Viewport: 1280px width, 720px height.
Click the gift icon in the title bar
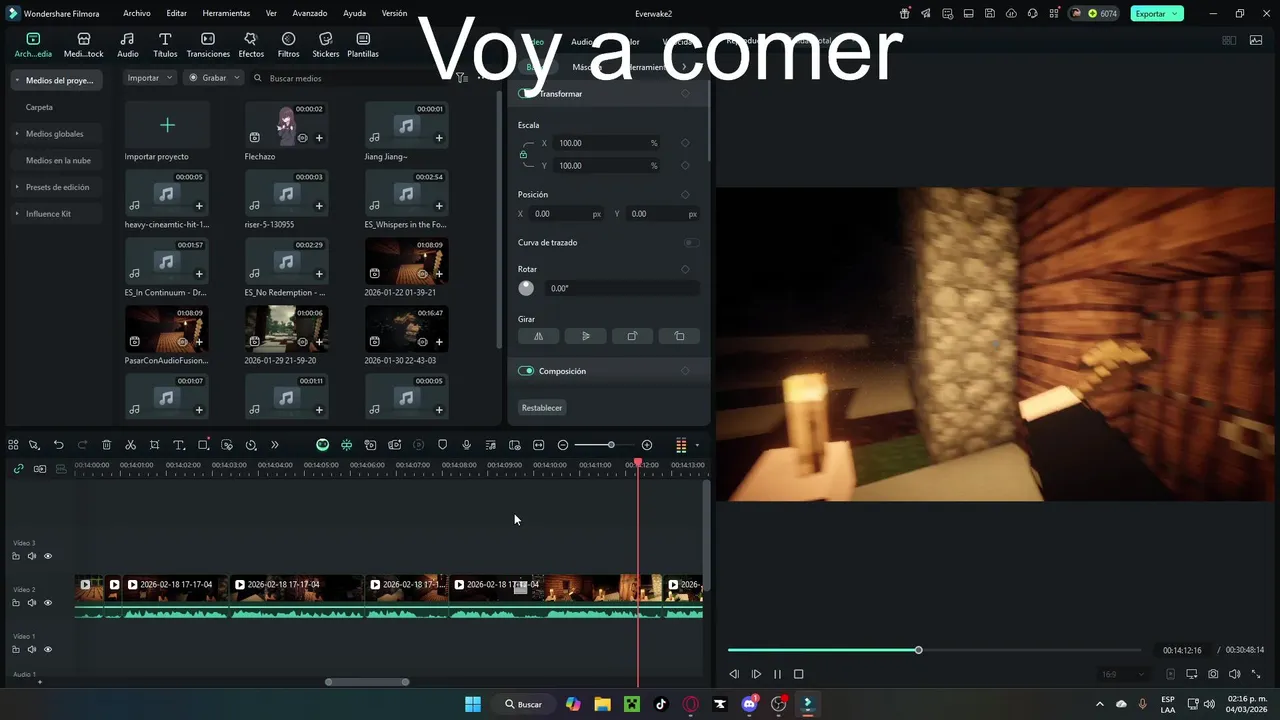tap(905, 14)
